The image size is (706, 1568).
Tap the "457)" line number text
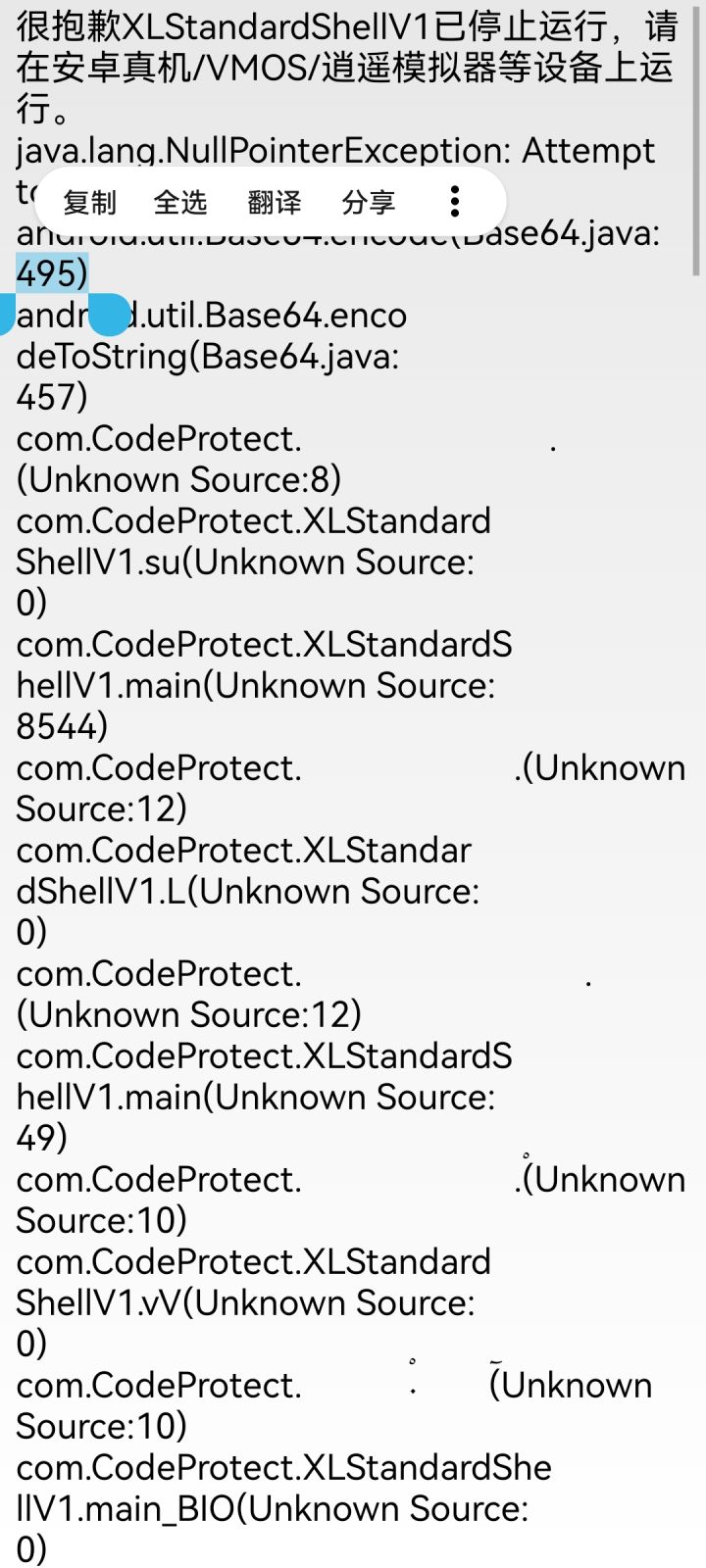(52, 397)
